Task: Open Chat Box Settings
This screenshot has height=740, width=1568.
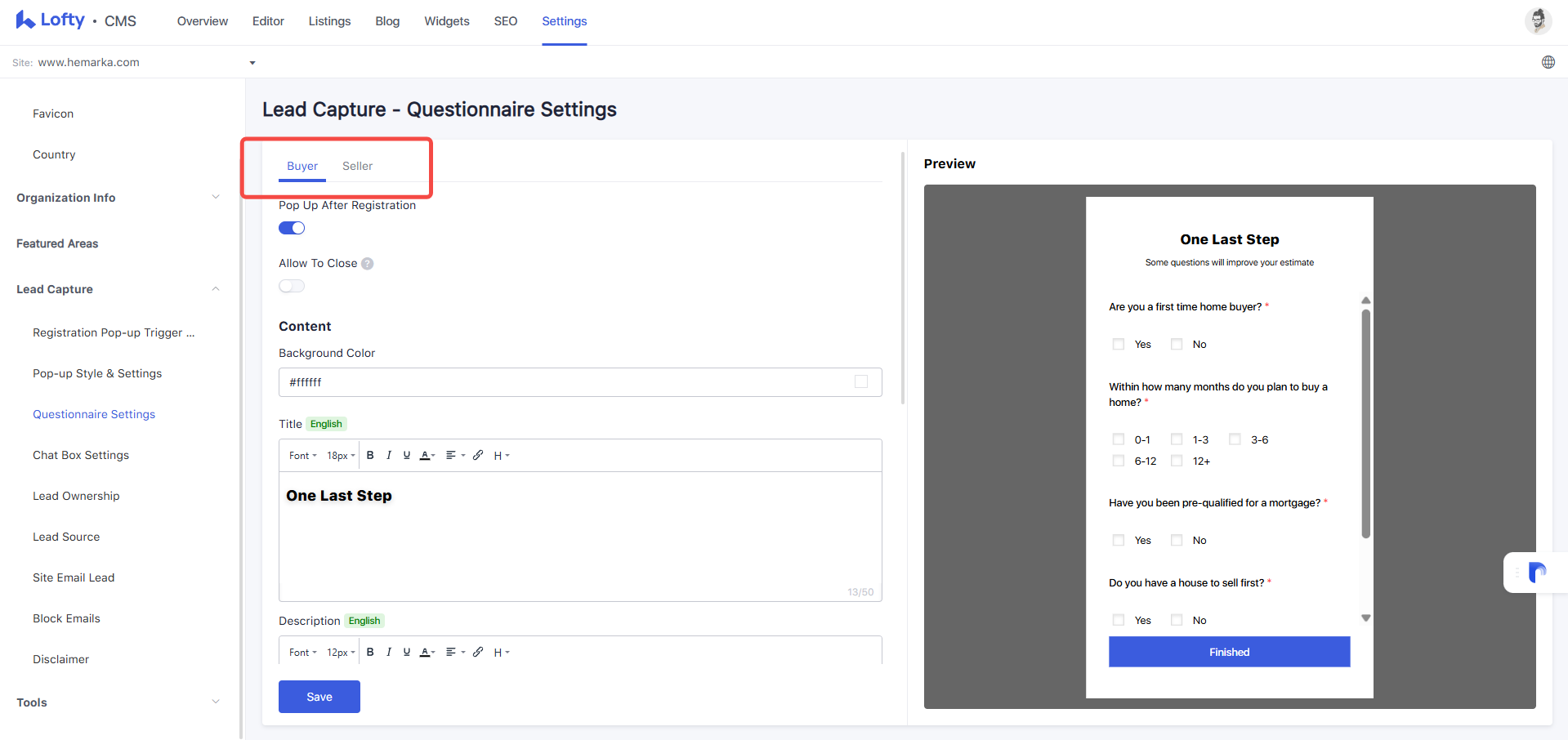Action: pyautogui.click(x=81, y=455)
